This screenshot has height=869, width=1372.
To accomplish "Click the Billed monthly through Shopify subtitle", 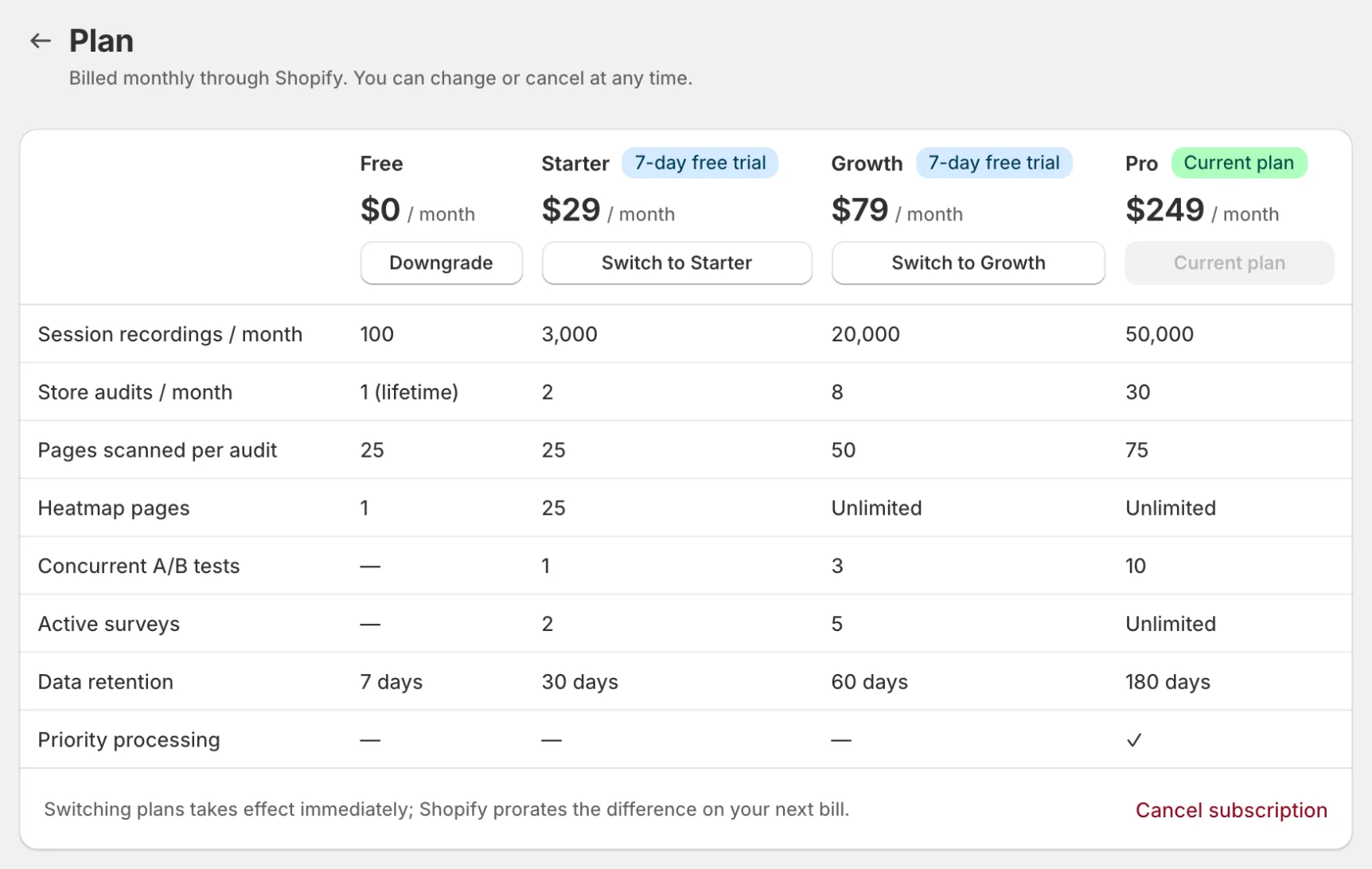I will click(x=380, y=78).
